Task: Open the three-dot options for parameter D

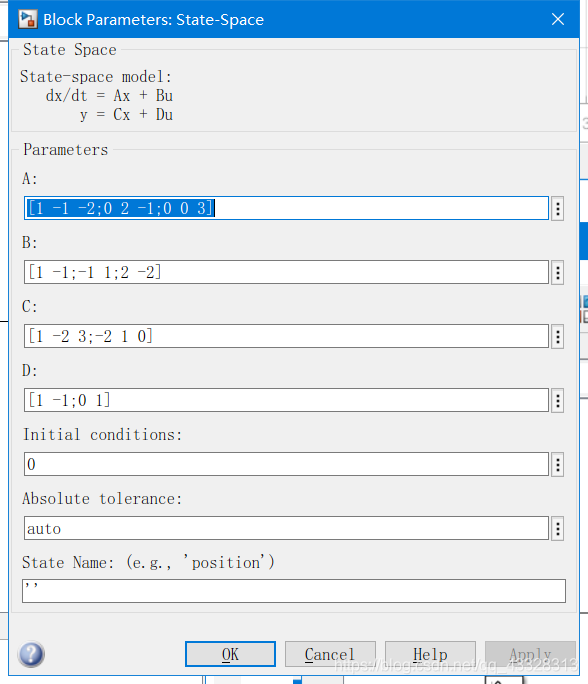Action: pyautogui.click(x=557, y=400)
